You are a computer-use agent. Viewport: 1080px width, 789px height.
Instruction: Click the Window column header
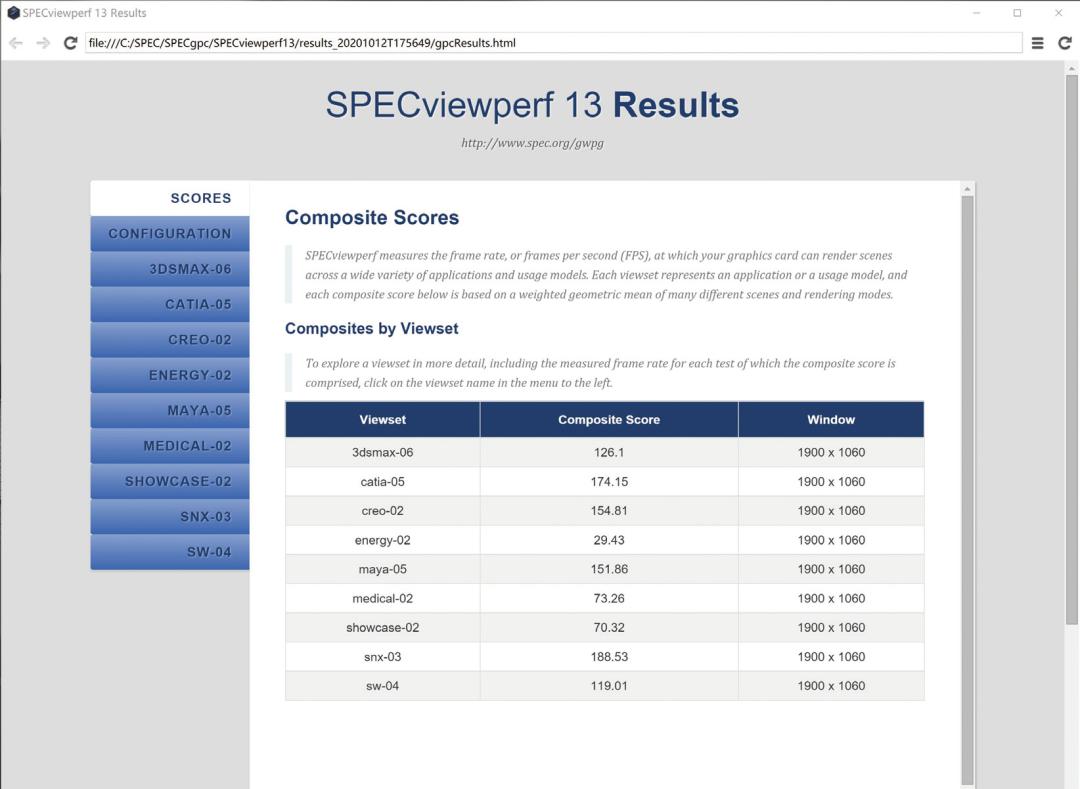pos(831,419)
